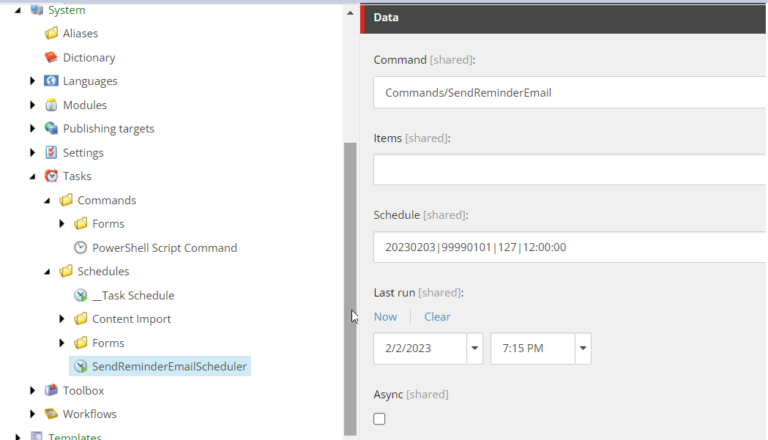
Task: Expand the Content Import folder
Action: tap(62, 319)
